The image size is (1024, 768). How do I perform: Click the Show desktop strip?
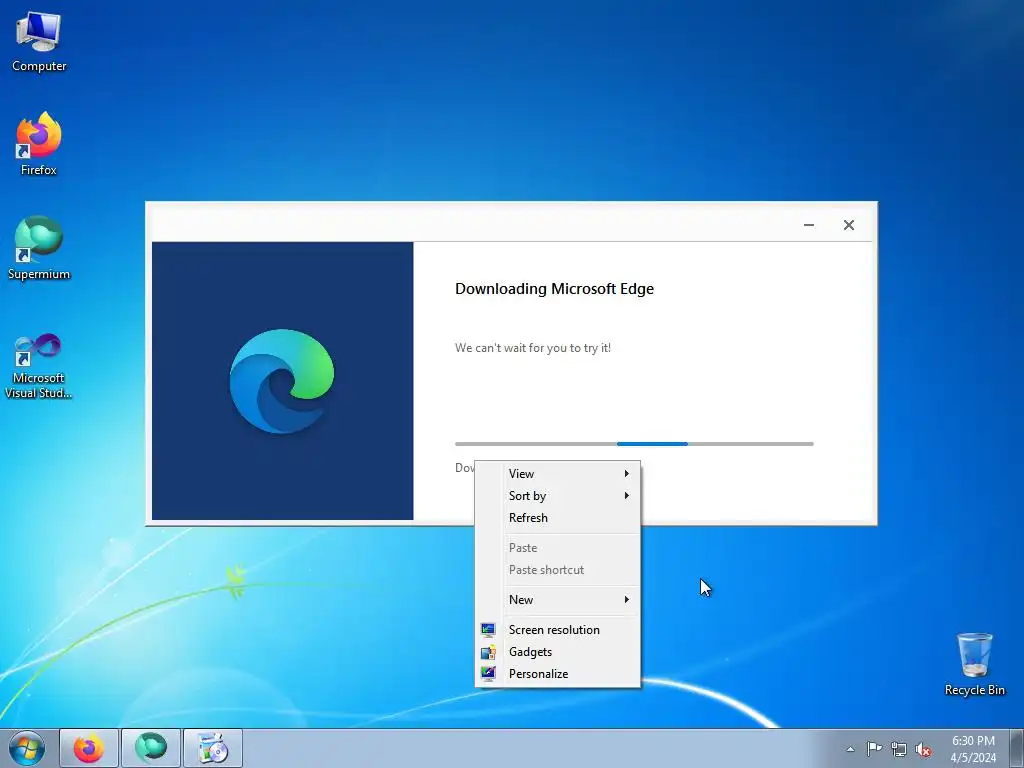1016,748
